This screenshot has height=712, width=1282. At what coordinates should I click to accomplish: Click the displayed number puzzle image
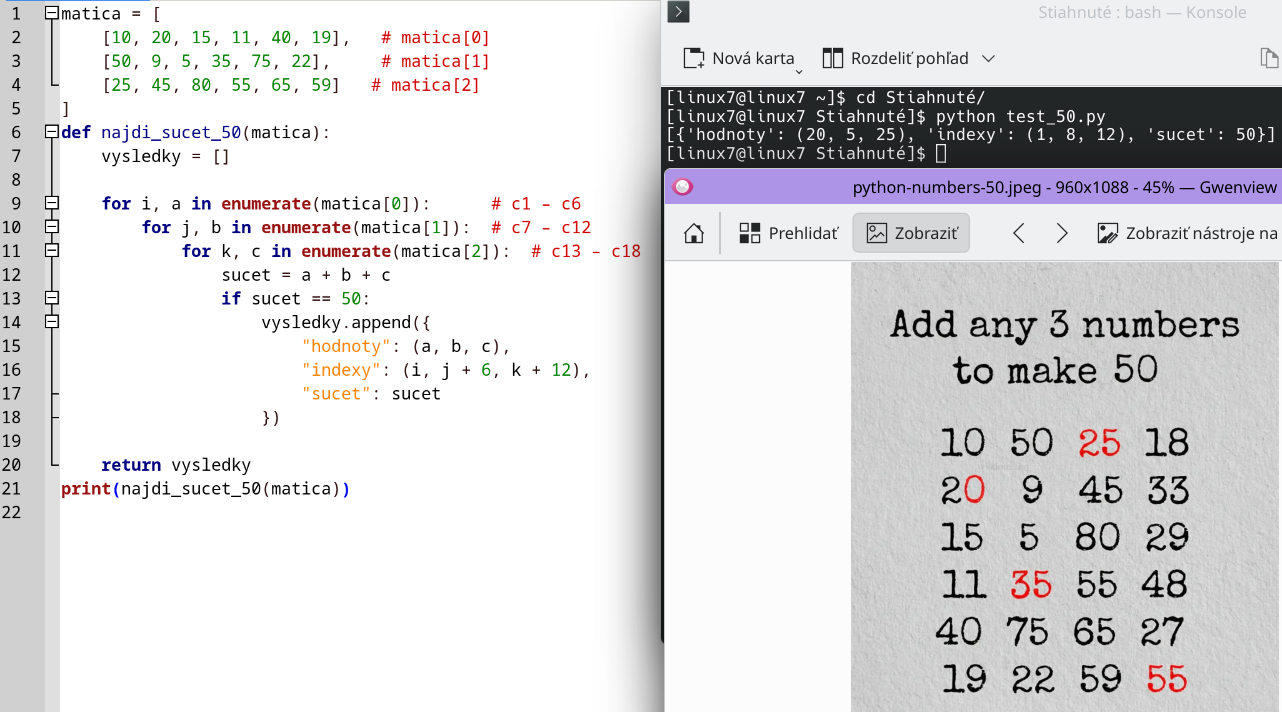coord(1065,500)
